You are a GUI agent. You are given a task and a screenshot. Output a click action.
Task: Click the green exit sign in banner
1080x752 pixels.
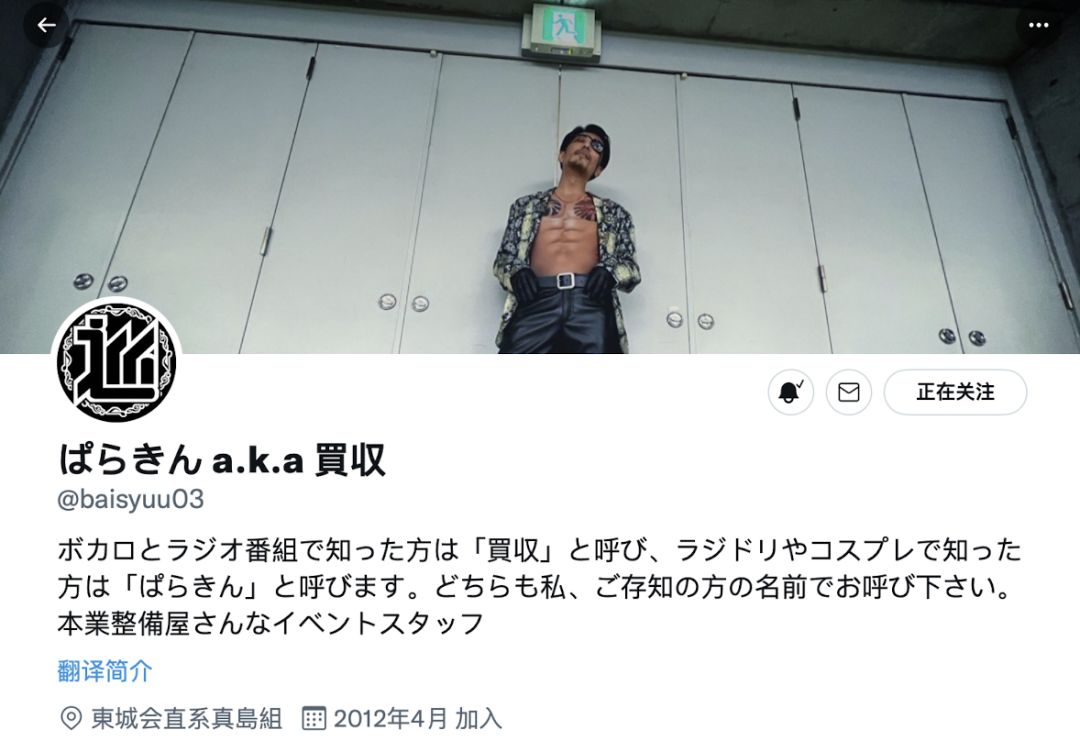coord(562,29)
